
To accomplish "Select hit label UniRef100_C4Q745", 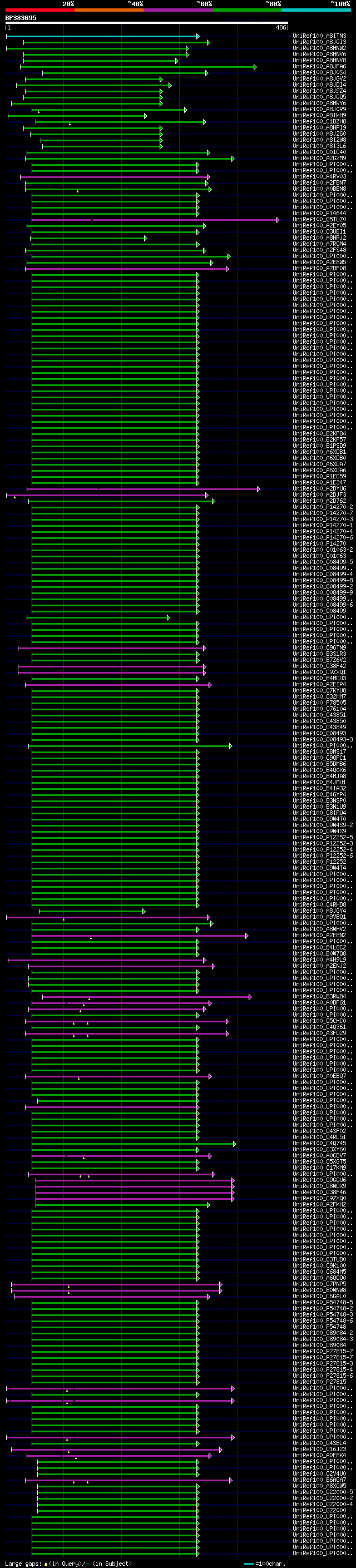I will pos(319,1144).
